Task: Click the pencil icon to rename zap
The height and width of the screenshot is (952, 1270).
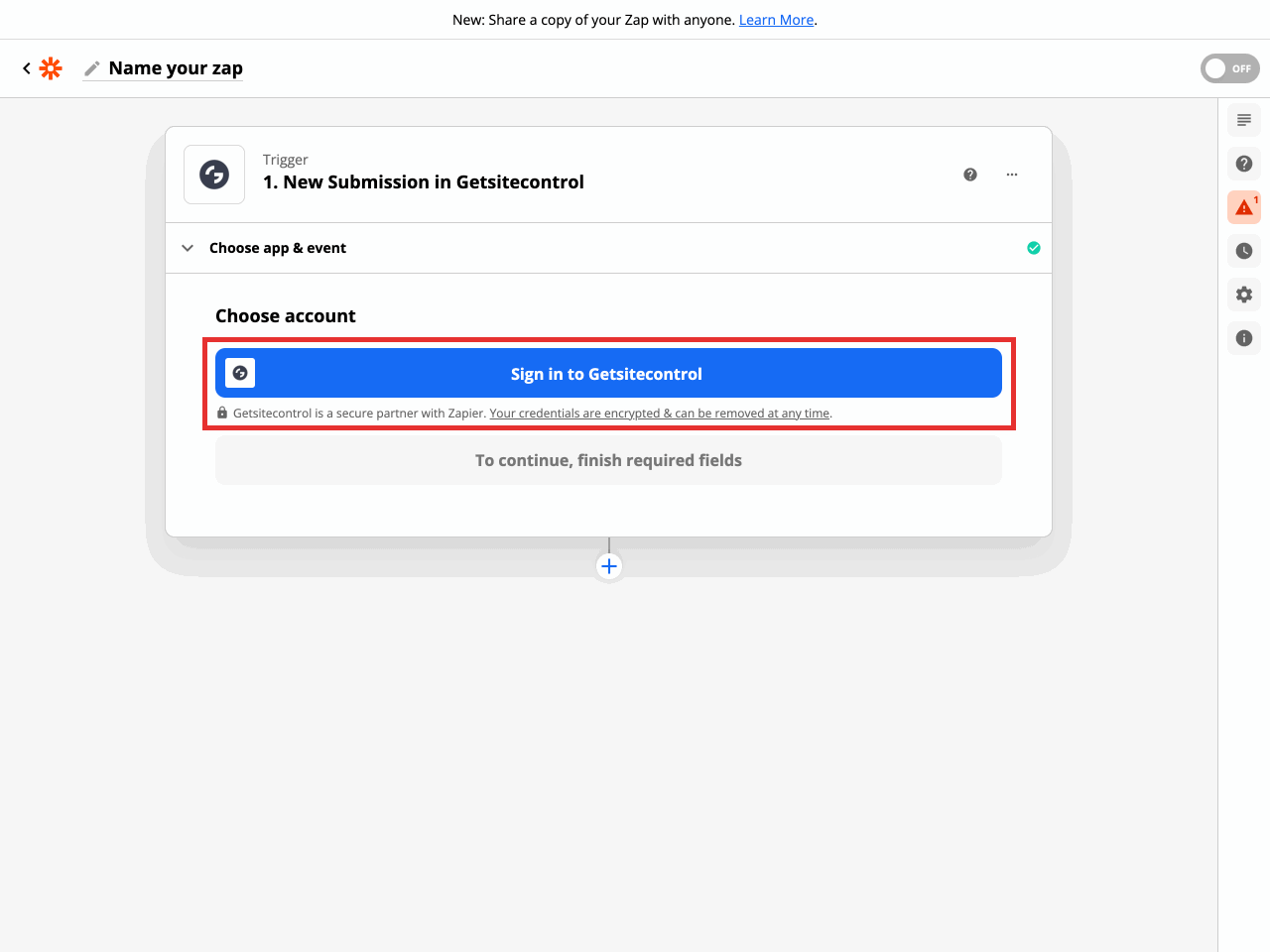Action: pyautogui.click(x=92, y=68)
